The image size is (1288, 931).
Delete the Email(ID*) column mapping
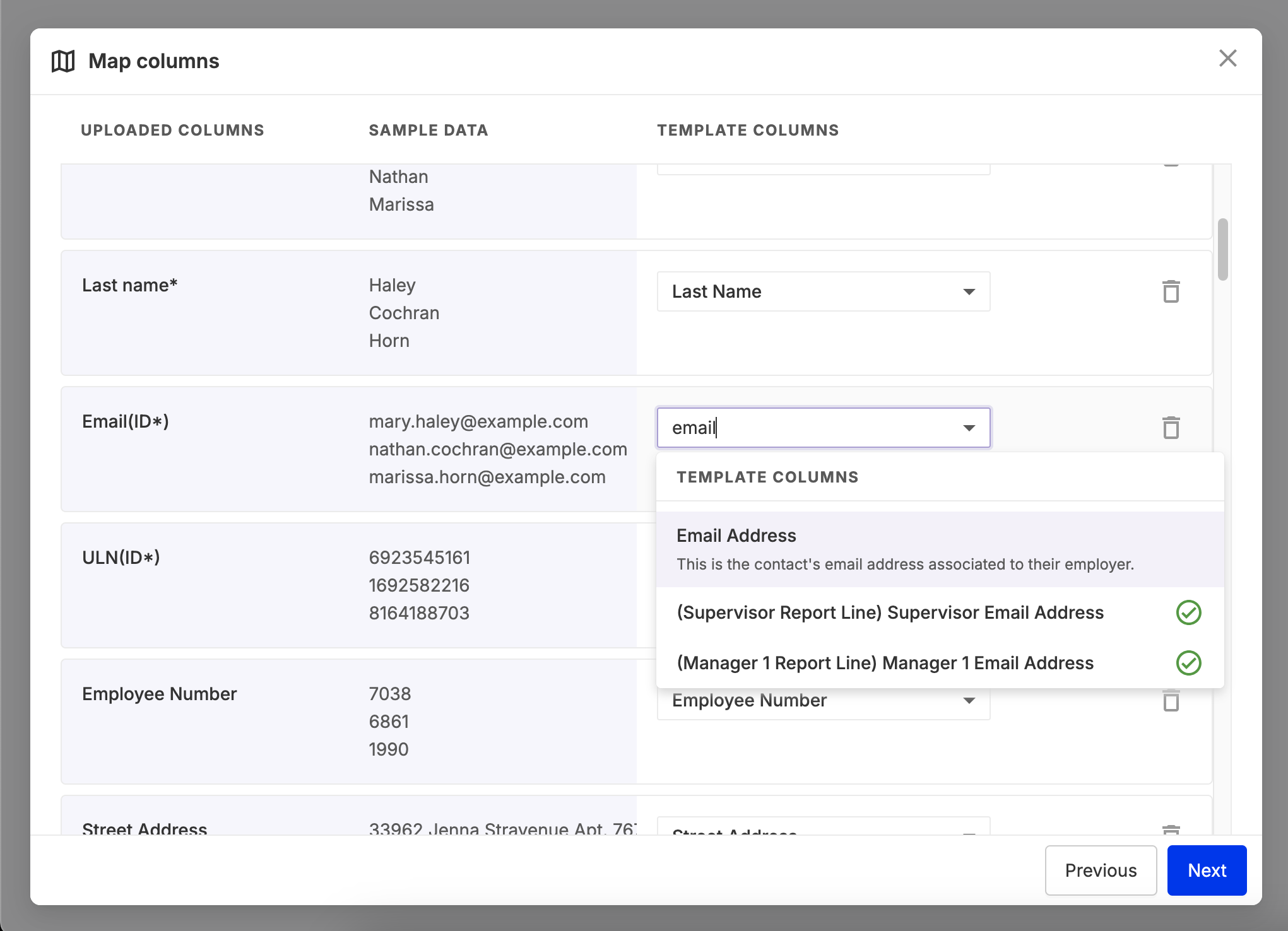coord(1171,428)
